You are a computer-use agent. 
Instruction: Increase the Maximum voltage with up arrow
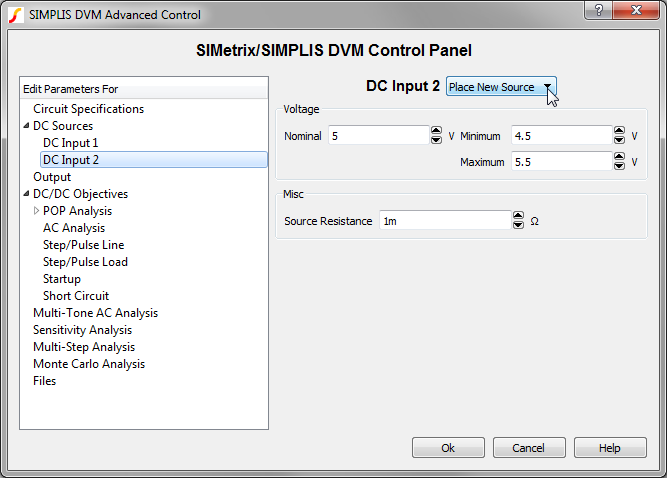620,157
